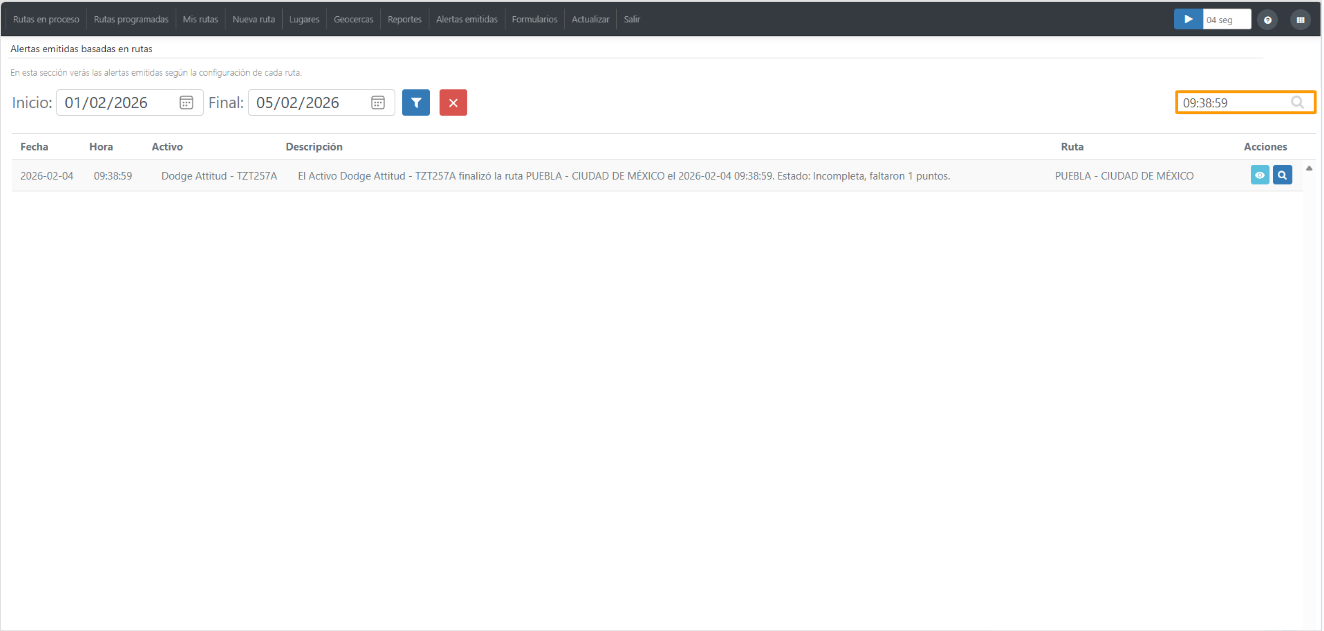Click the help question mark icon
The image size is (1324, 631).
click(x=1267, y=19)
